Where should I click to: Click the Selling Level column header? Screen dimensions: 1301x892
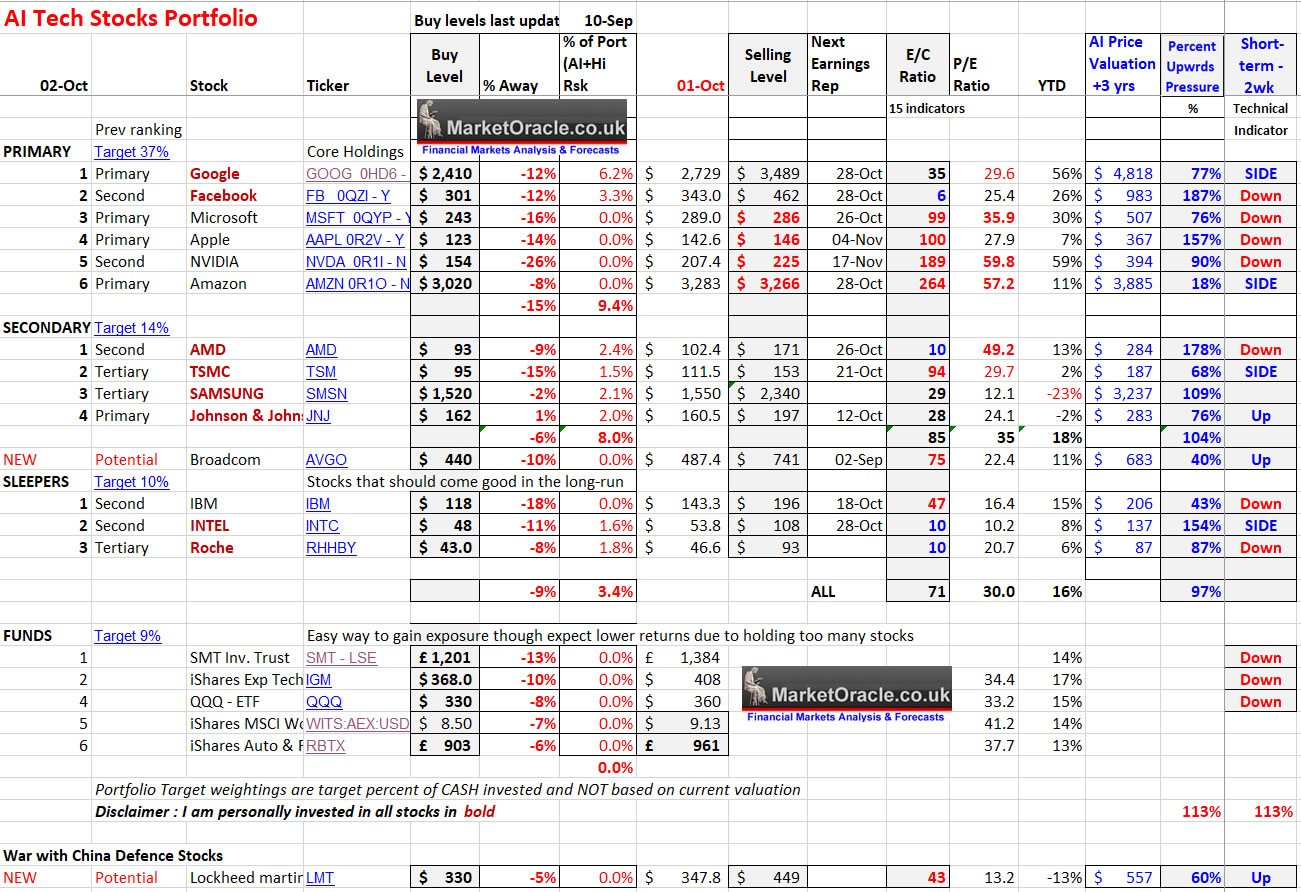pos(768,65)
